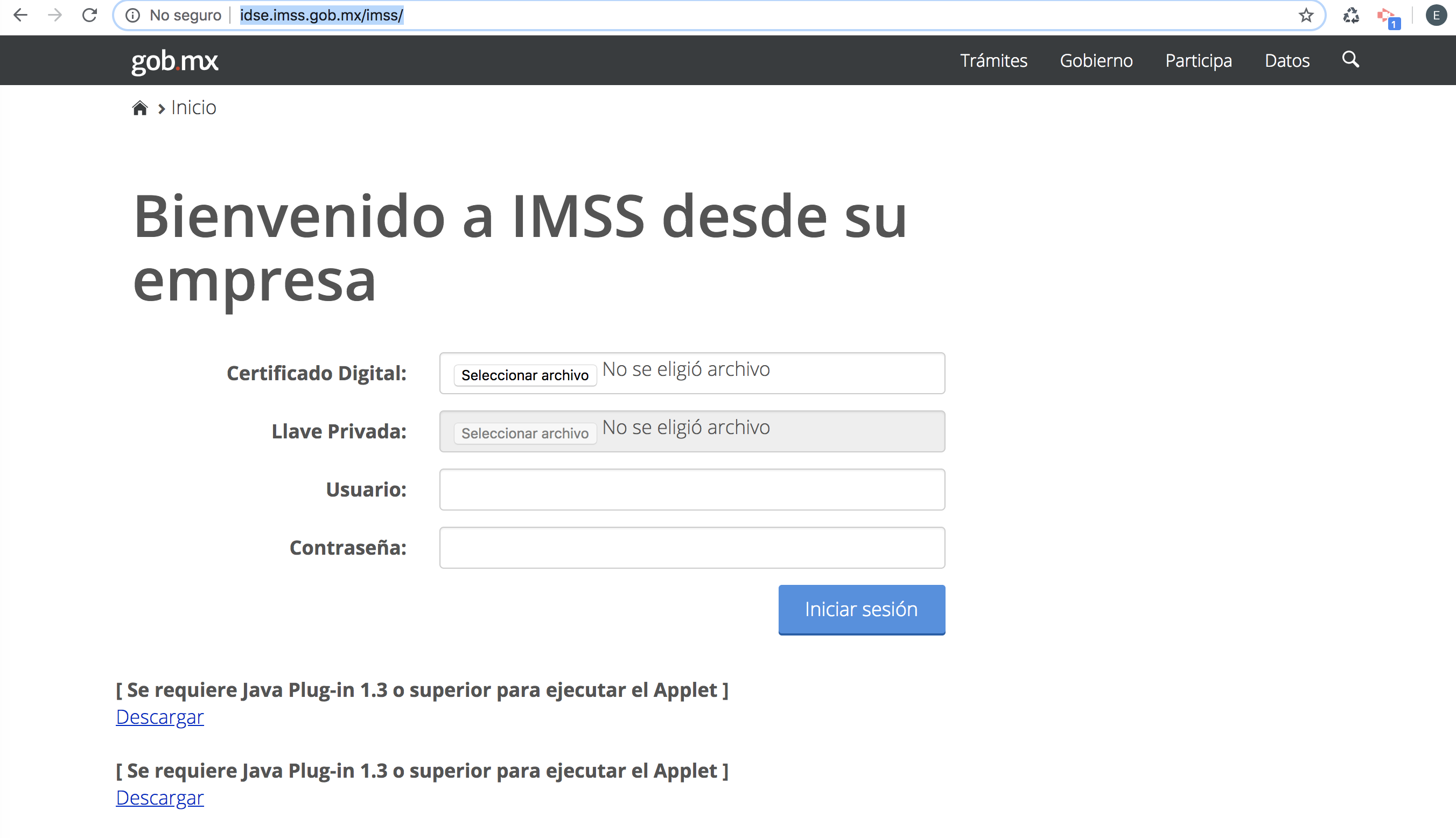
Task: Click the home icon in the breadcrumb
Action: [140, 108]
